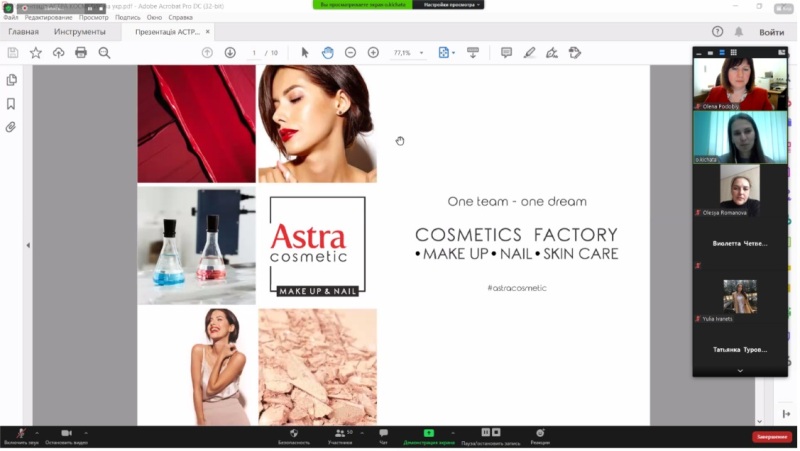Add bookmark star icon in Acrobat toolbar
Viewport: 800px width, 451px height.
coord(36,53)
